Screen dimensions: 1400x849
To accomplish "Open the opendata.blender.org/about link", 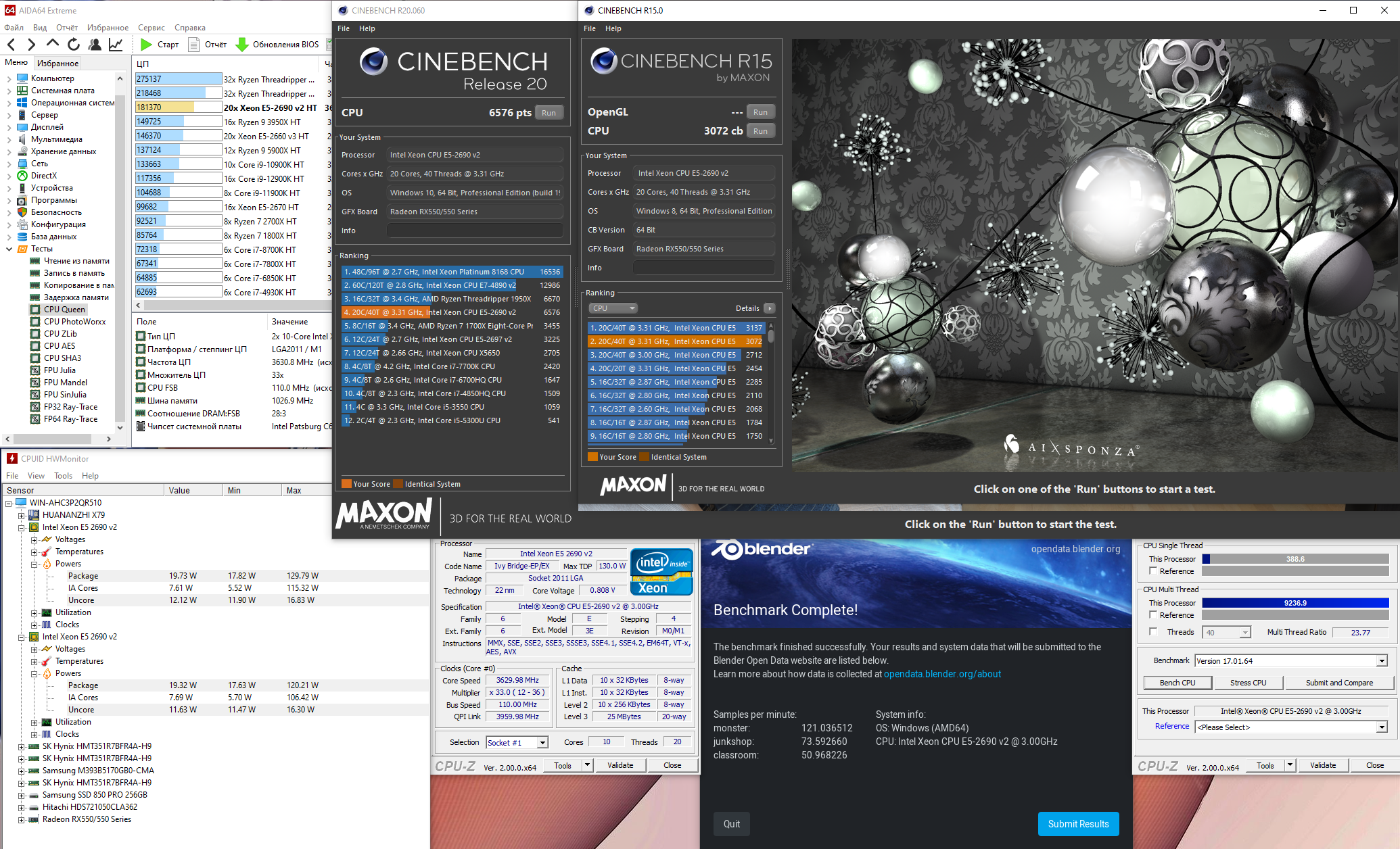I will [942, 674].
